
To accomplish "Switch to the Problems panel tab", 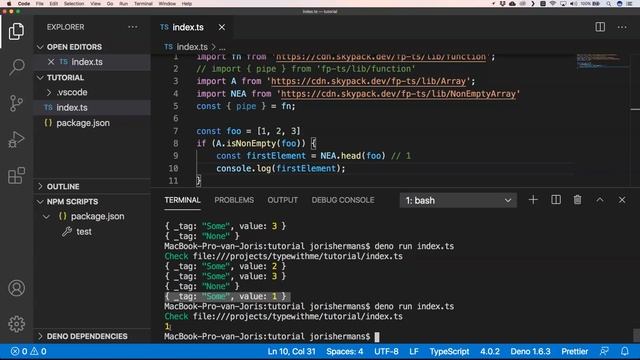I will point(234,200).
